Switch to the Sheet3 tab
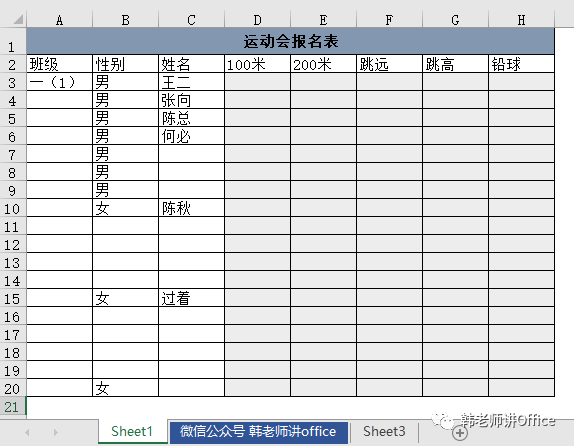 coord(384,431)
